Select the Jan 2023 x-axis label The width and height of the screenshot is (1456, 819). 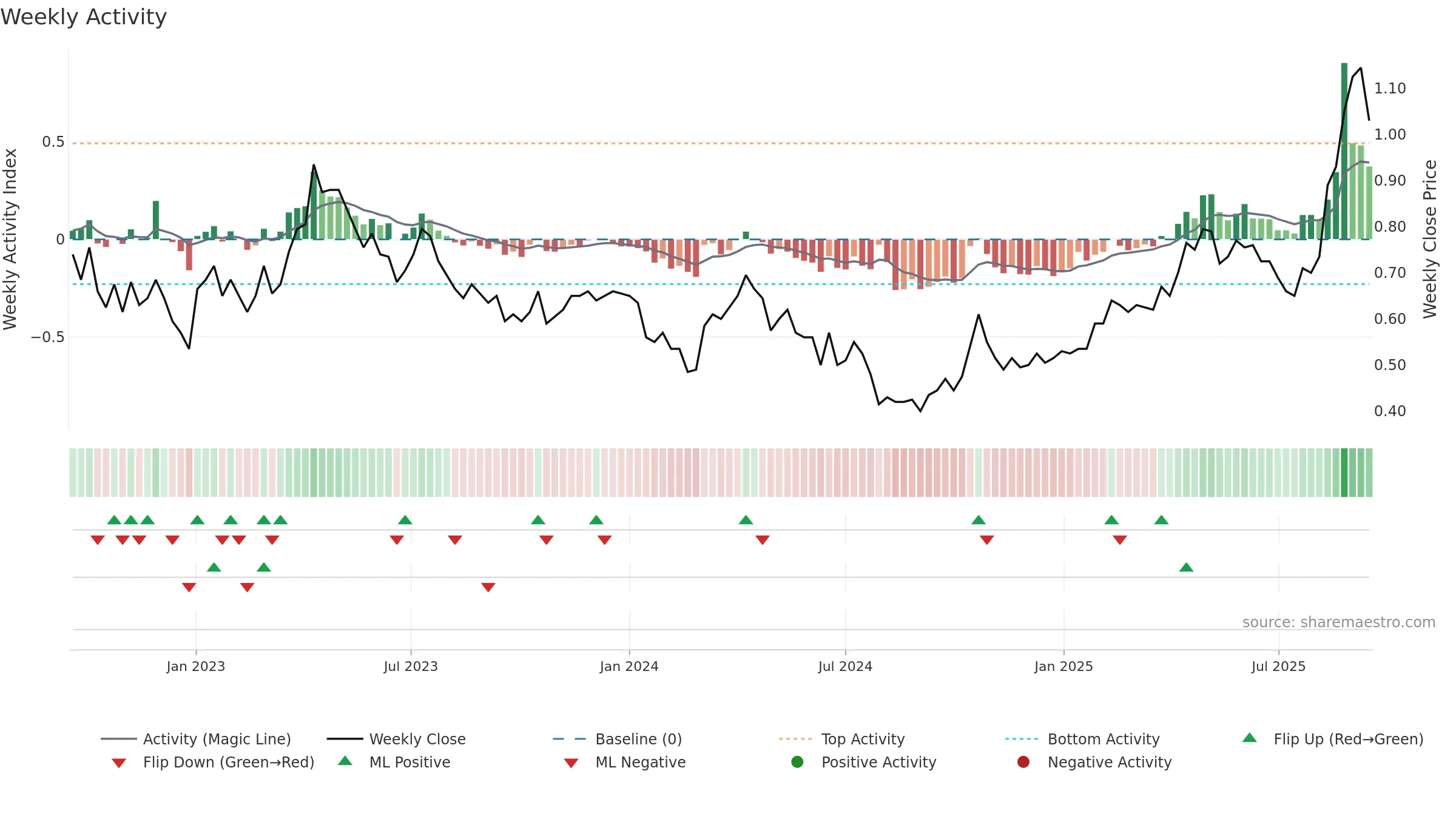[196, 666]
